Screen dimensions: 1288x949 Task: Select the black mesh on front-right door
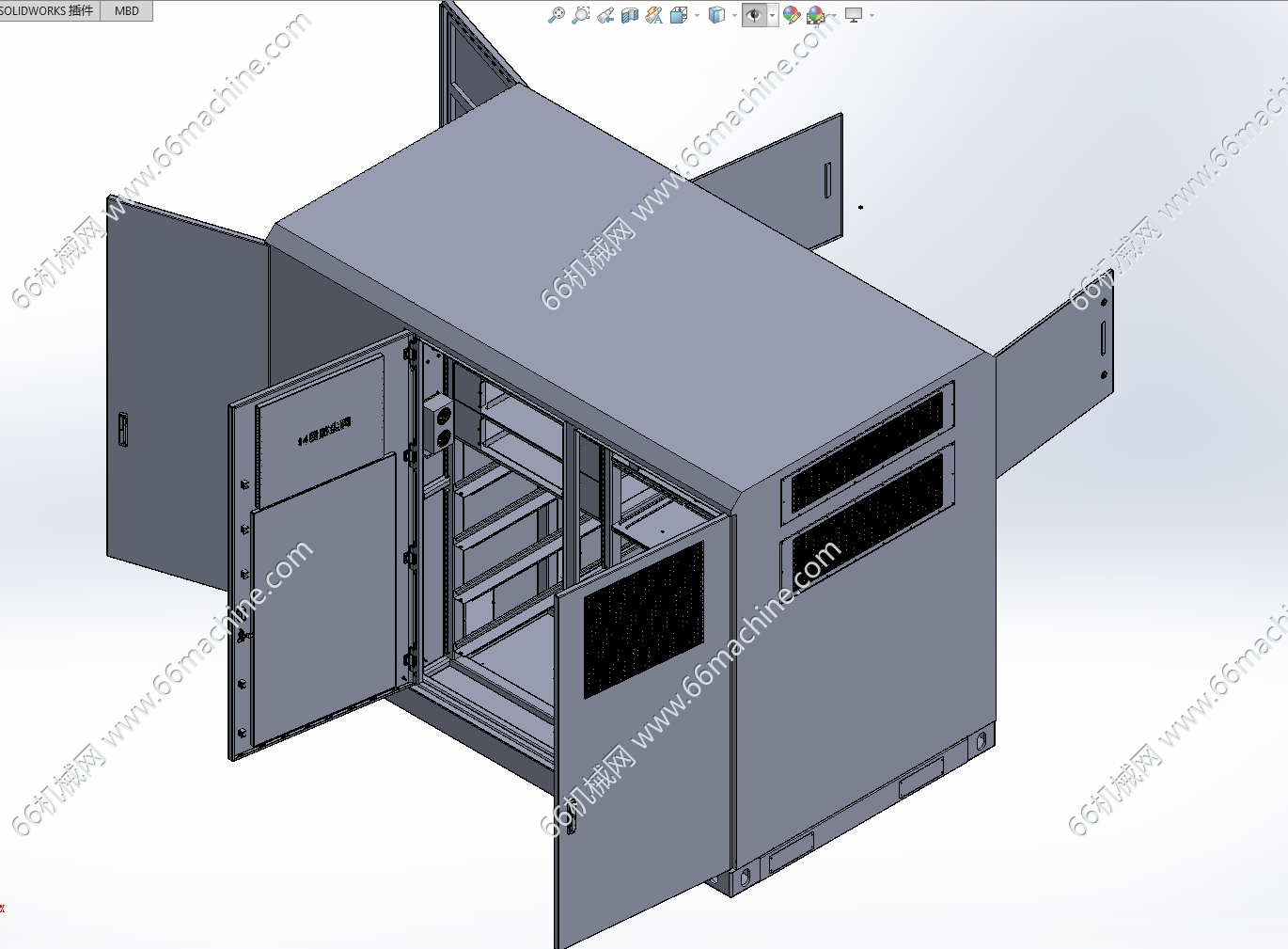(644, 619)
